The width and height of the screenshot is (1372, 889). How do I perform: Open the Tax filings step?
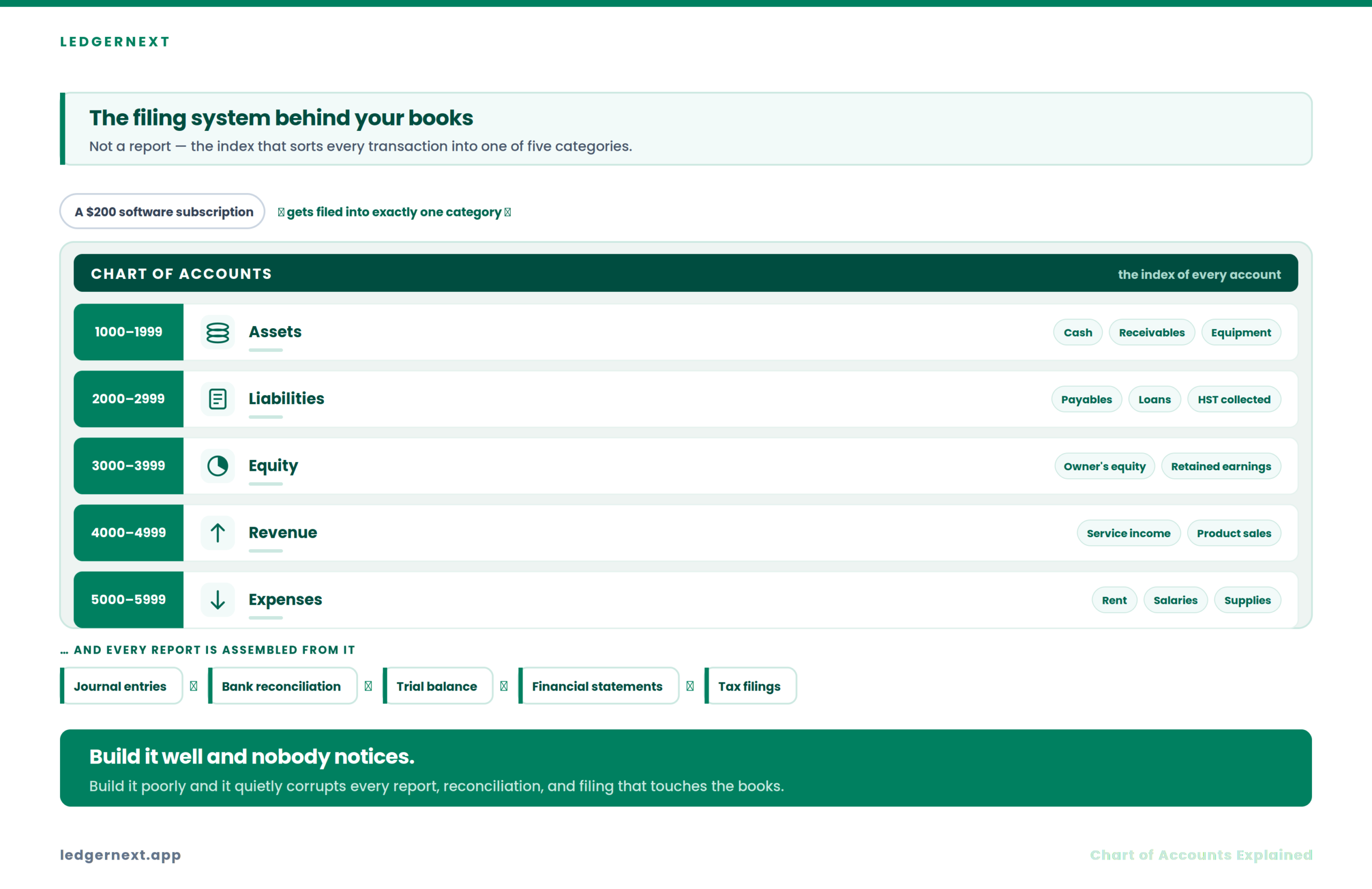coord(750,686)
